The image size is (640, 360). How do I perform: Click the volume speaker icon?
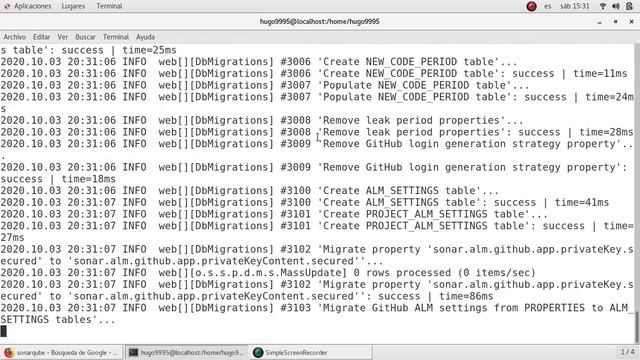tap(616, 6)
